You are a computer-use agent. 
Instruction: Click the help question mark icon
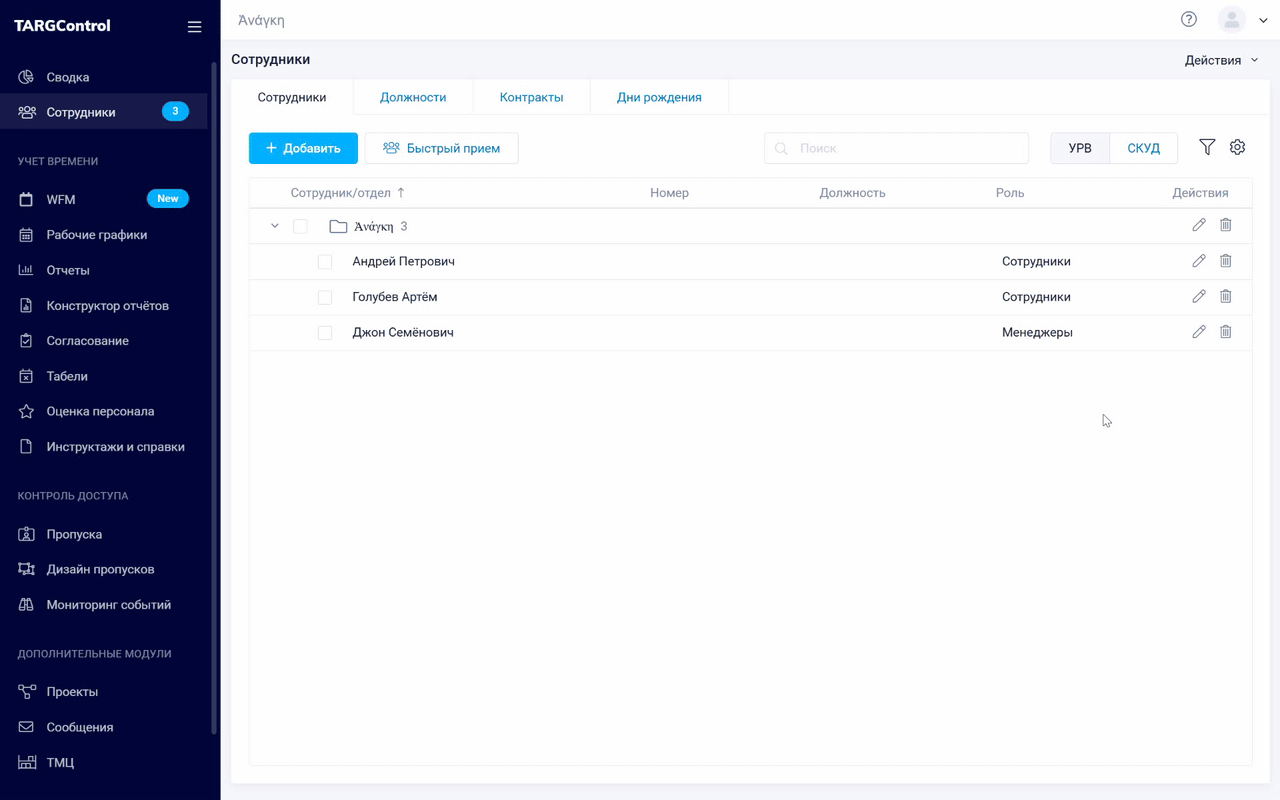click(1188, 19)
